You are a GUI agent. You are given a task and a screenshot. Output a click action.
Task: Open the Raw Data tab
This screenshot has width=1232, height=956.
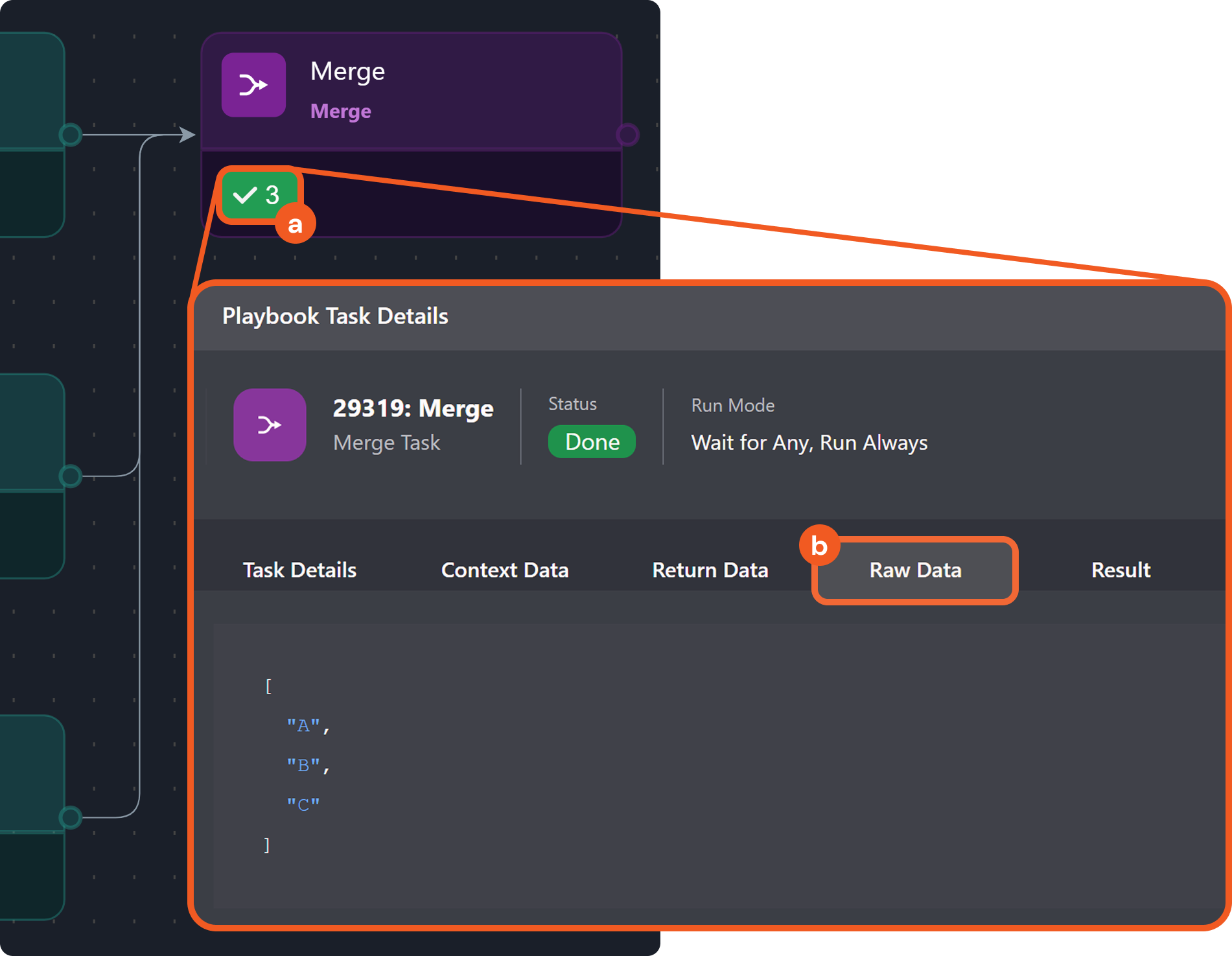915,570
